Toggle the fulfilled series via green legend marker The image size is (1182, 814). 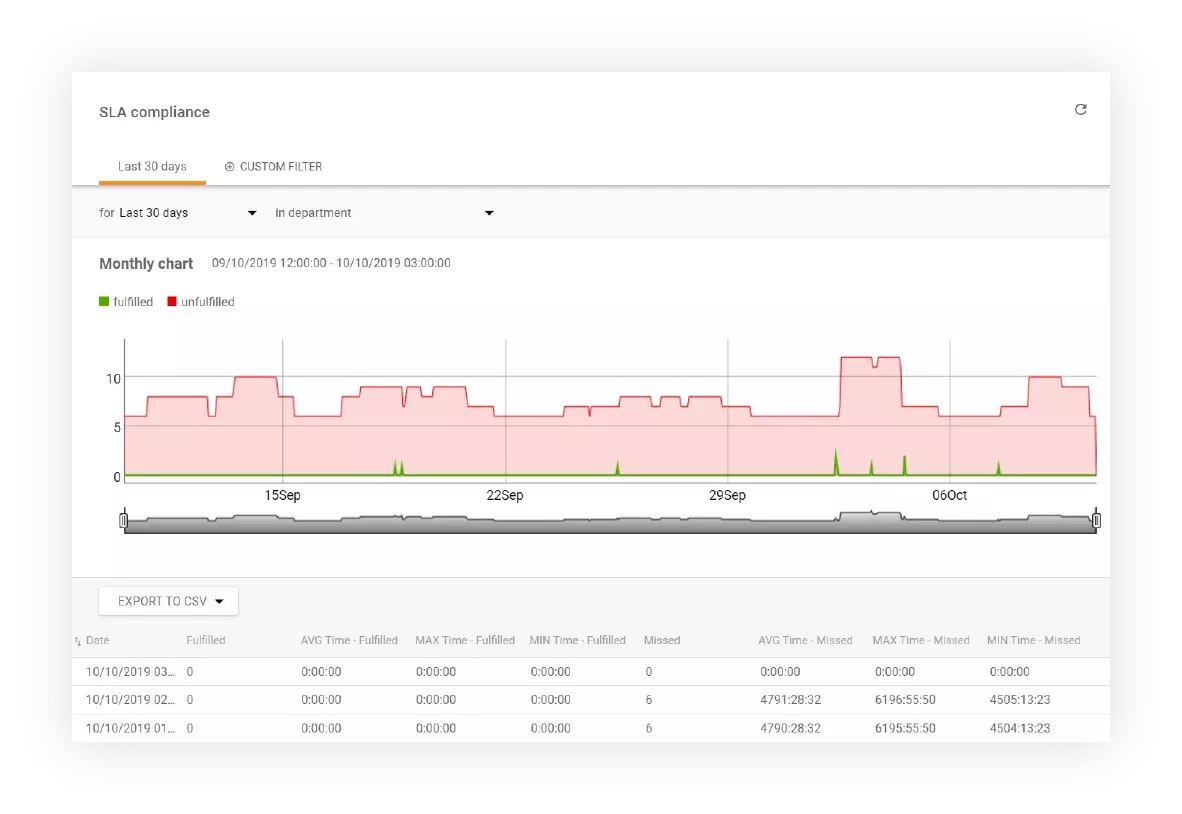click(104, 301)
